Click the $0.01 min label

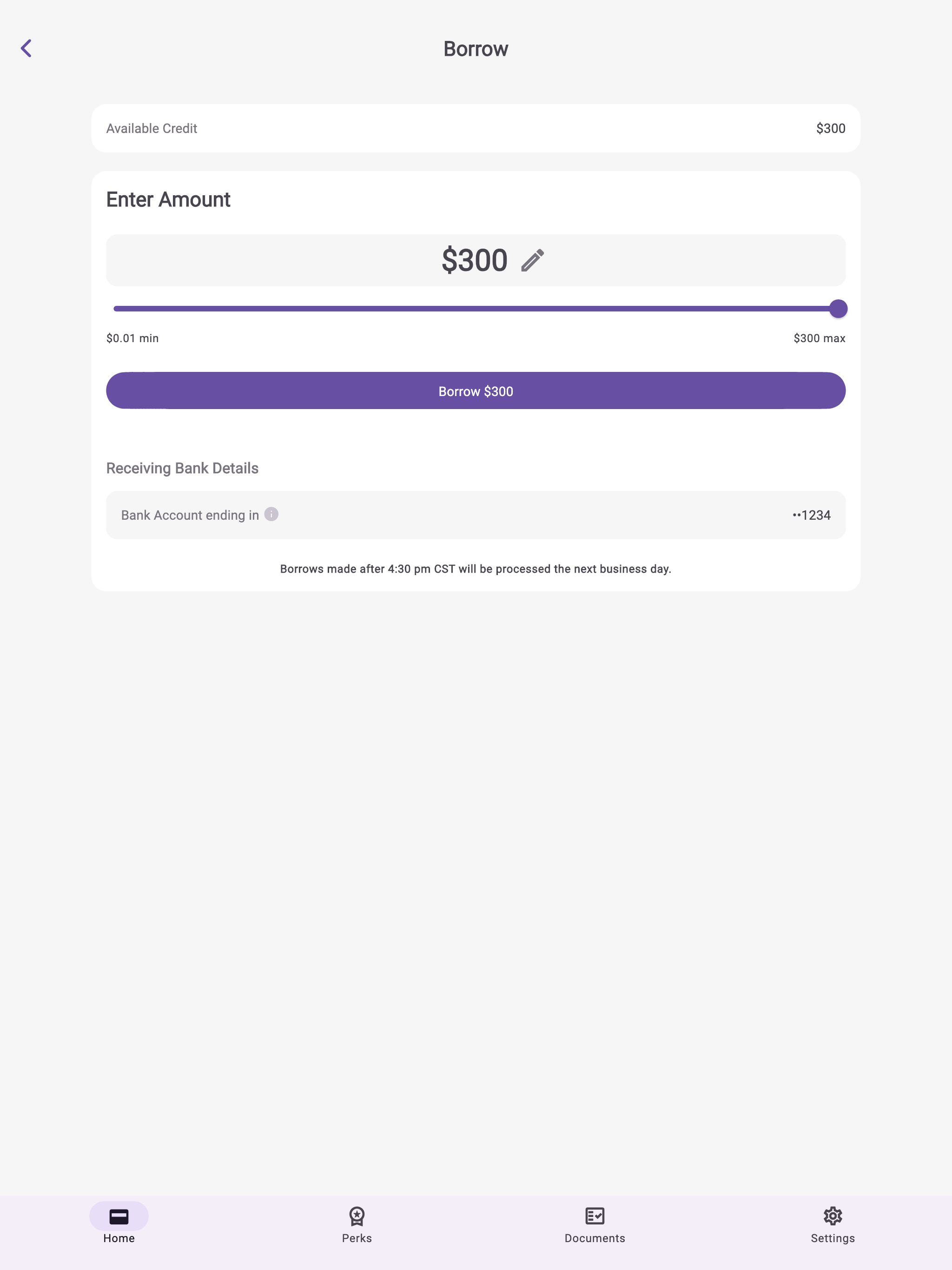[x=132, y=337]
